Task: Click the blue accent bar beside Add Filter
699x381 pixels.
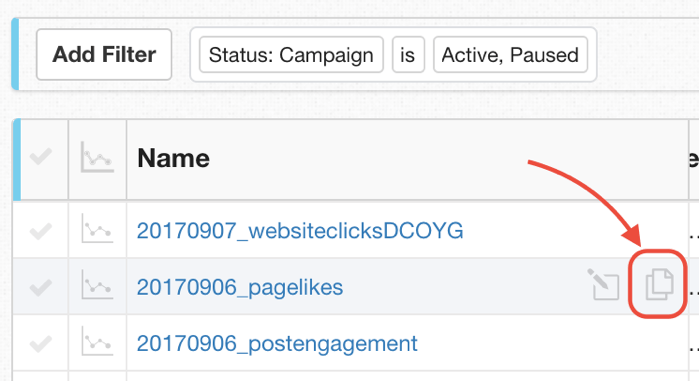Action: point(15,54)
